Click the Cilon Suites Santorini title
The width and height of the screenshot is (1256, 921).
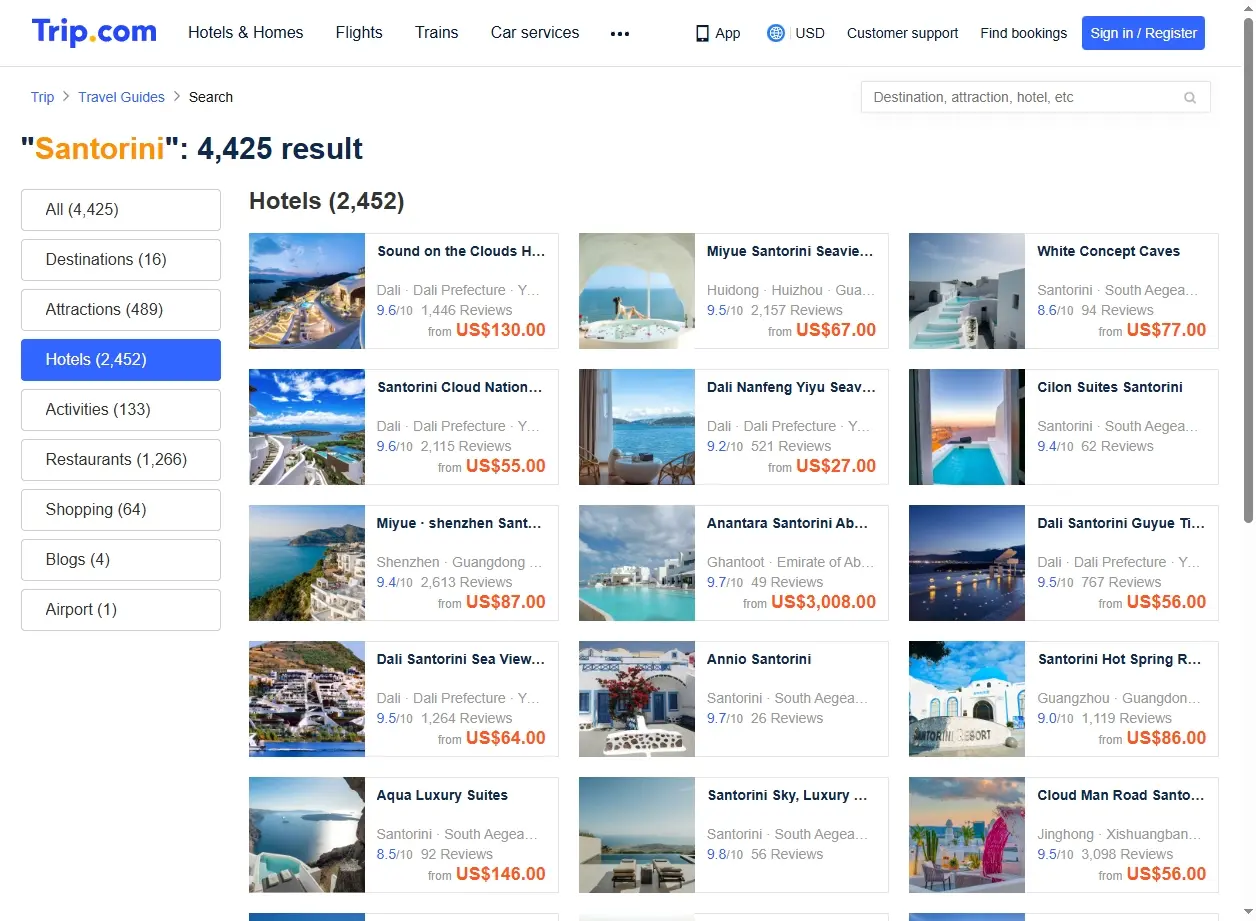pos(1110,387)
